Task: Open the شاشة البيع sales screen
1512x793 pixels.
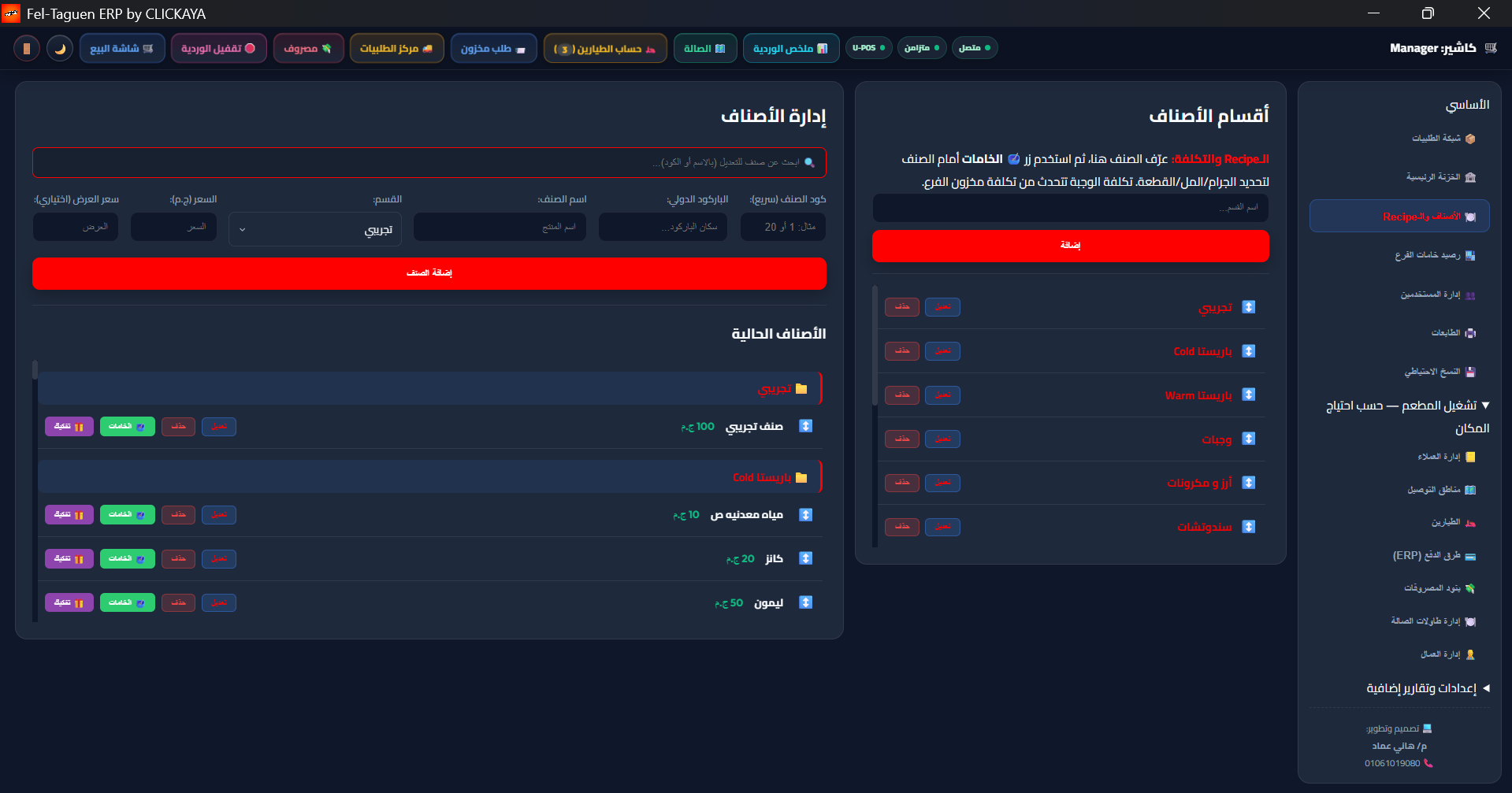Action: 122,48
